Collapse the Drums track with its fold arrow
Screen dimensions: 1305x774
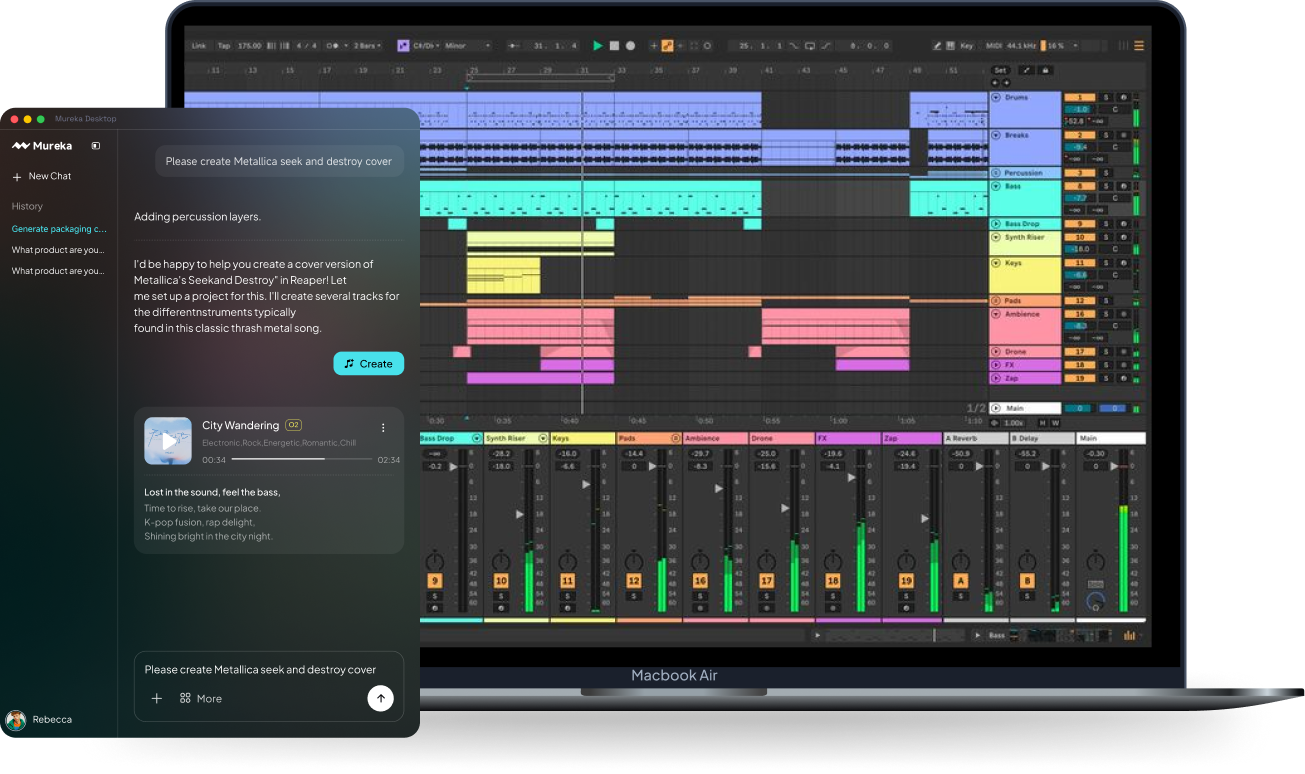pos(996,97)
